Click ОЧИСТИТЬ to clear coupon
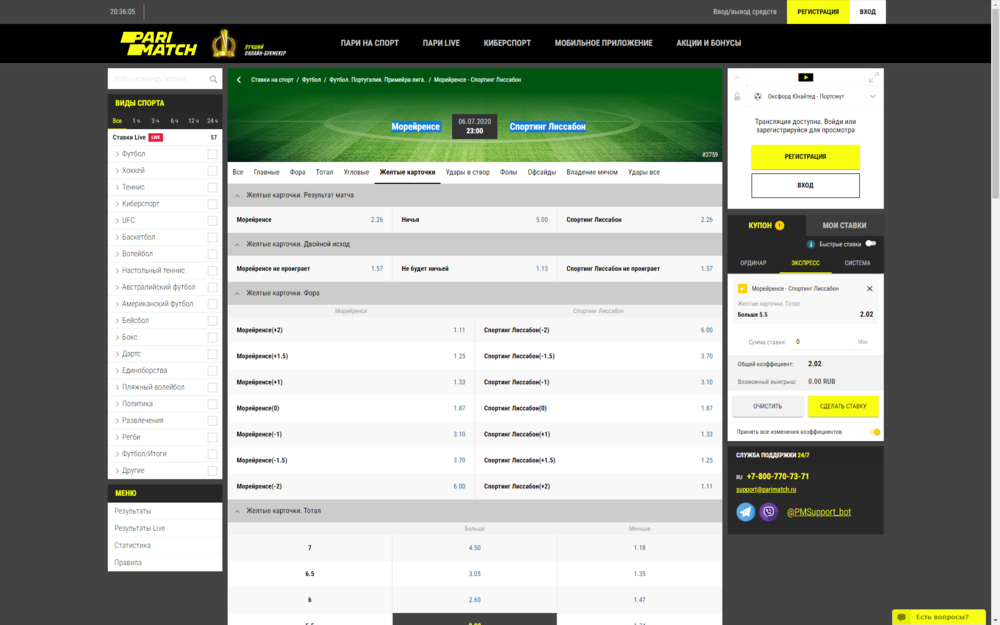Viewport: 1000px width, 625px height. [767, 406]
